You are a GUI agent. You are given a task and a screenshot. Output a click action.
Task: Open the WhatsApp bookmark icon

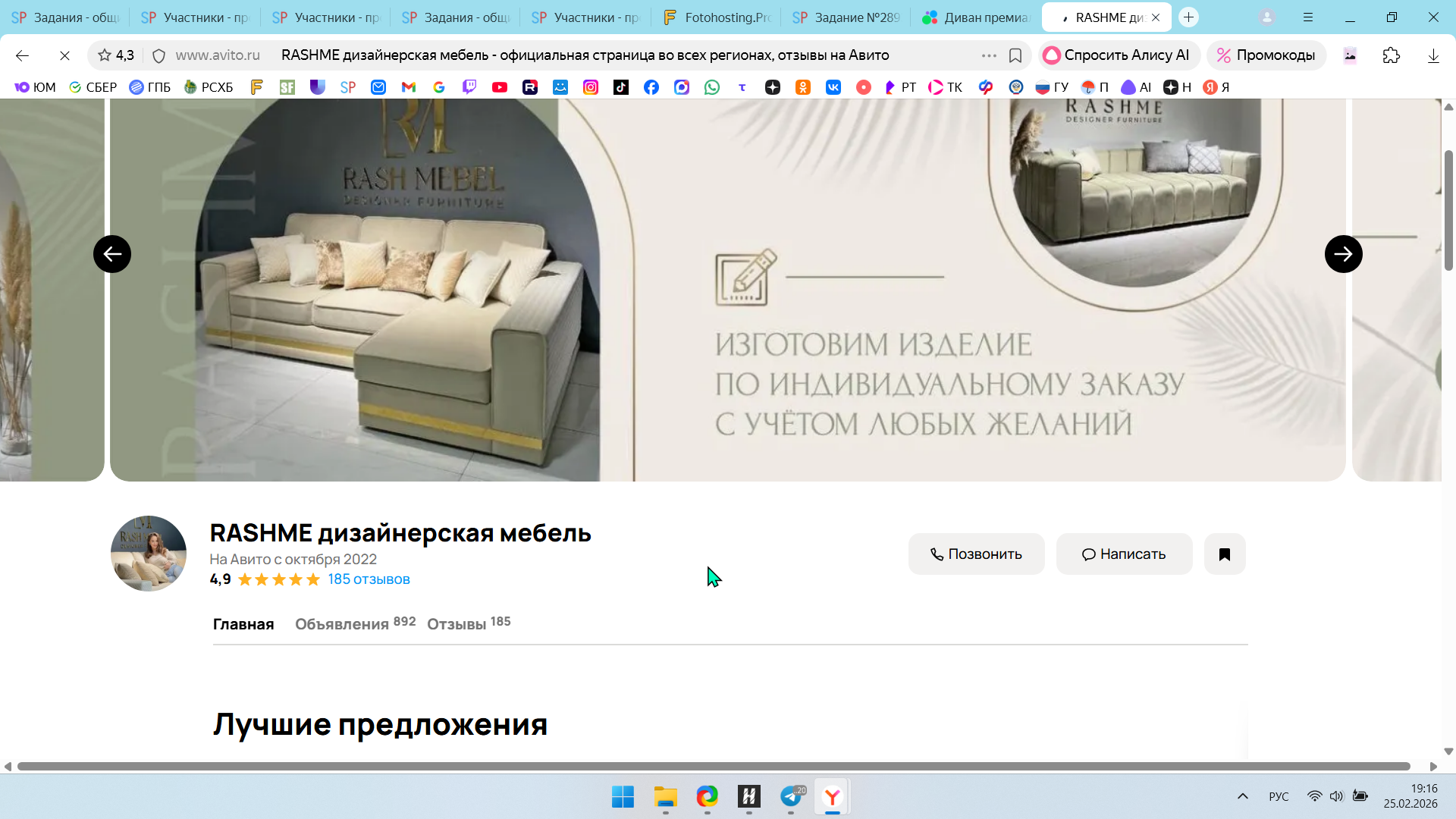(x=711, y=87)
